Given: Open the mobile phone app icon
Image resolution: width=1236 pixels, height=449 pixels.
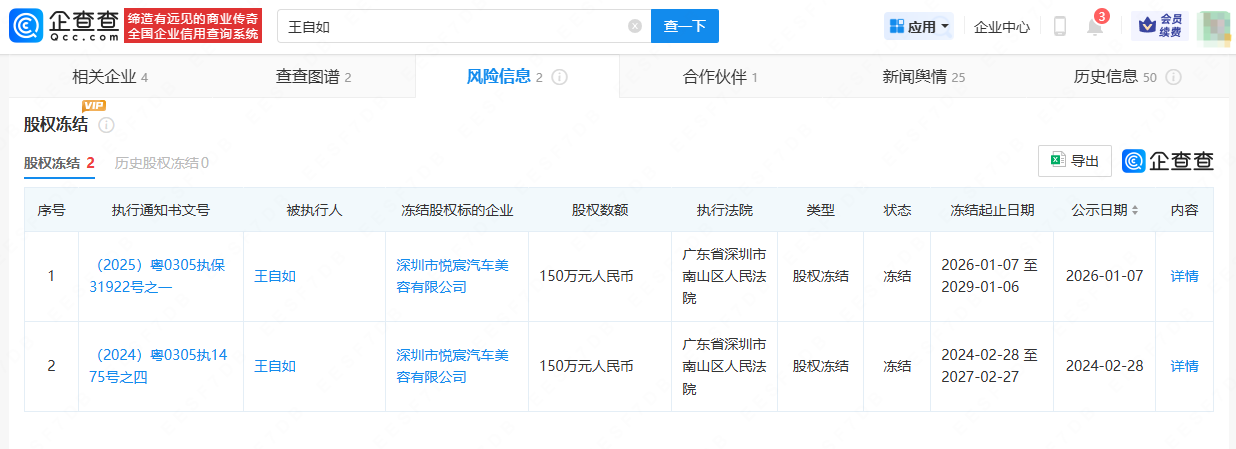Looking at the screenshot, I should (x=1060, y=27).
